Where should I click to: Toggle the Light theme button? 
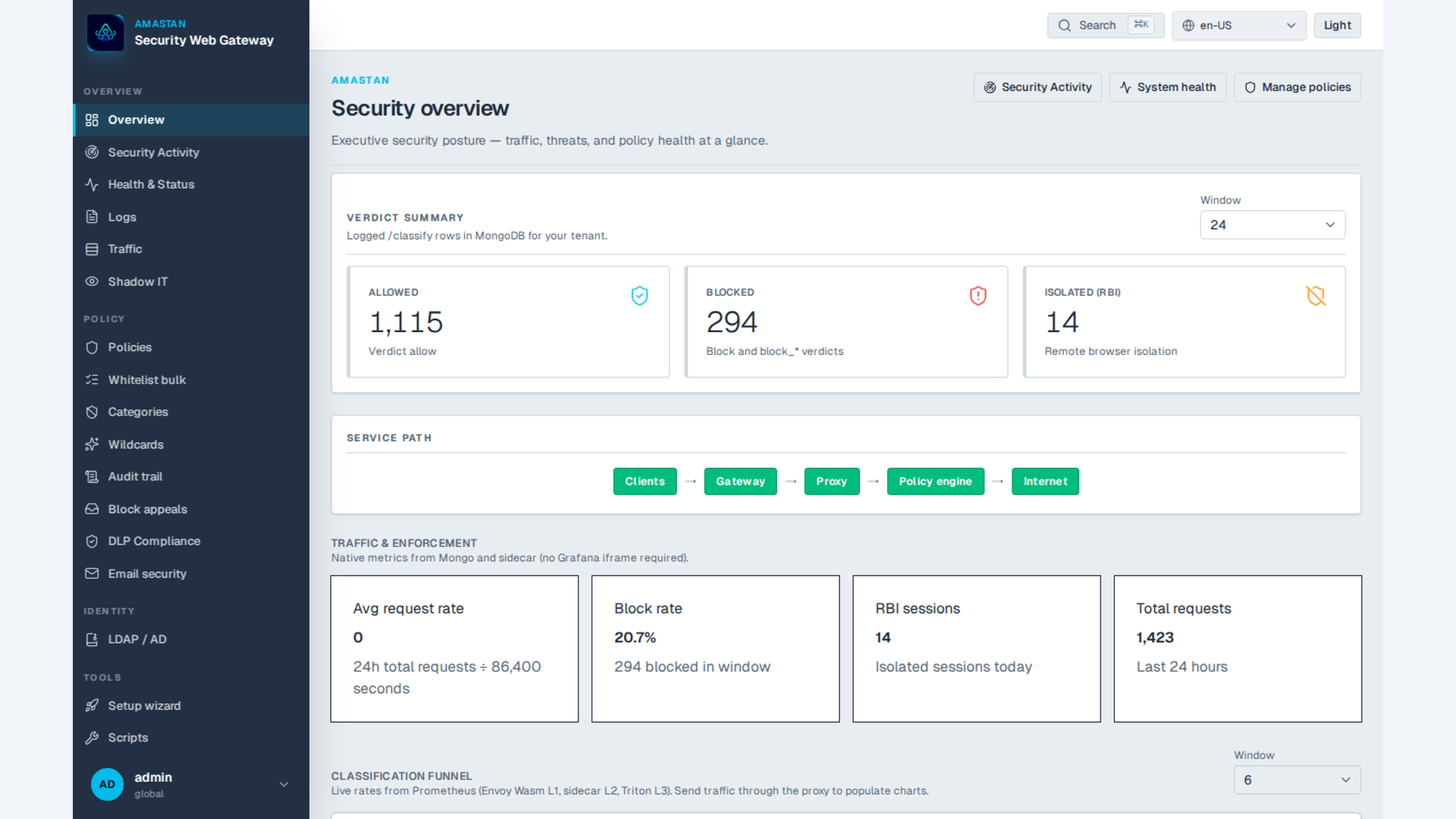[1337, 26]
